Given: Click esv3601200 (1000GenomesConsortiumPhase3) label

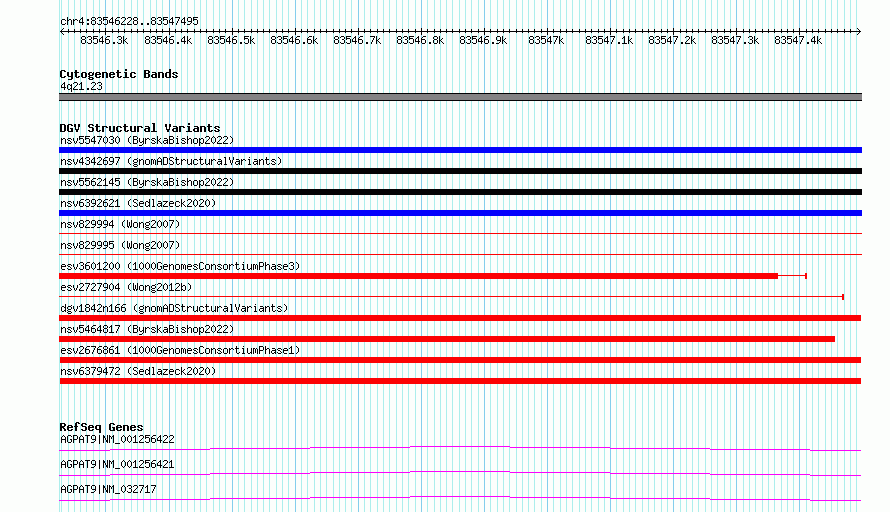Looking at the screenshot, I should (180, 266).
